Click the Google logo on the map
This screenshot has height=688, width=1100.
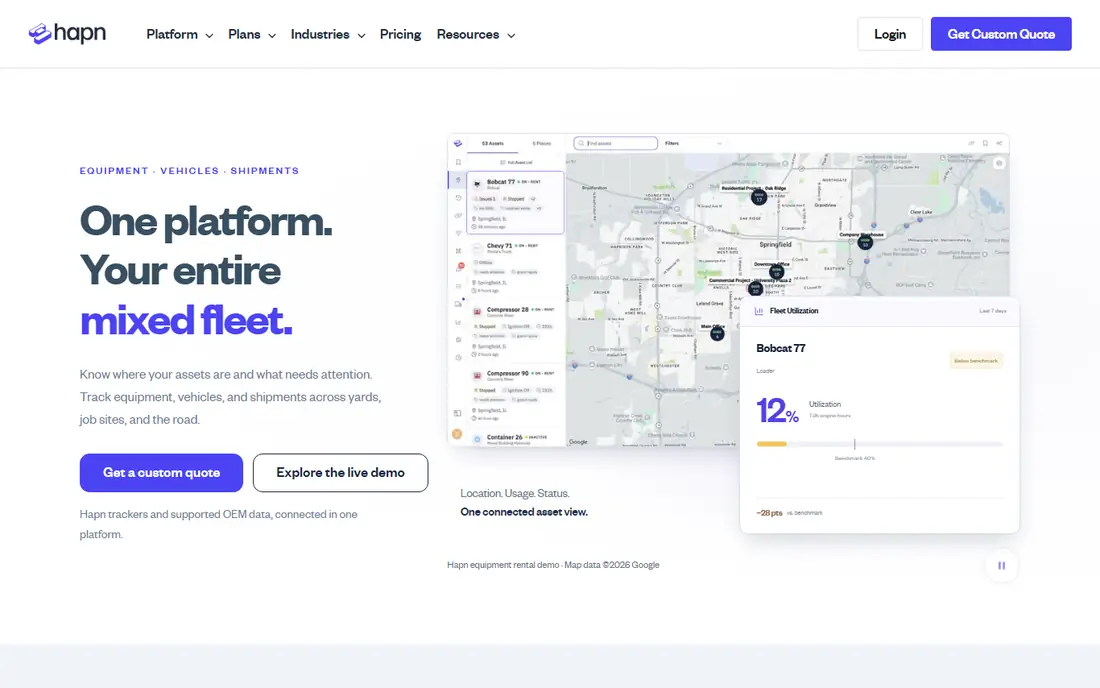[x=578, y=442]
